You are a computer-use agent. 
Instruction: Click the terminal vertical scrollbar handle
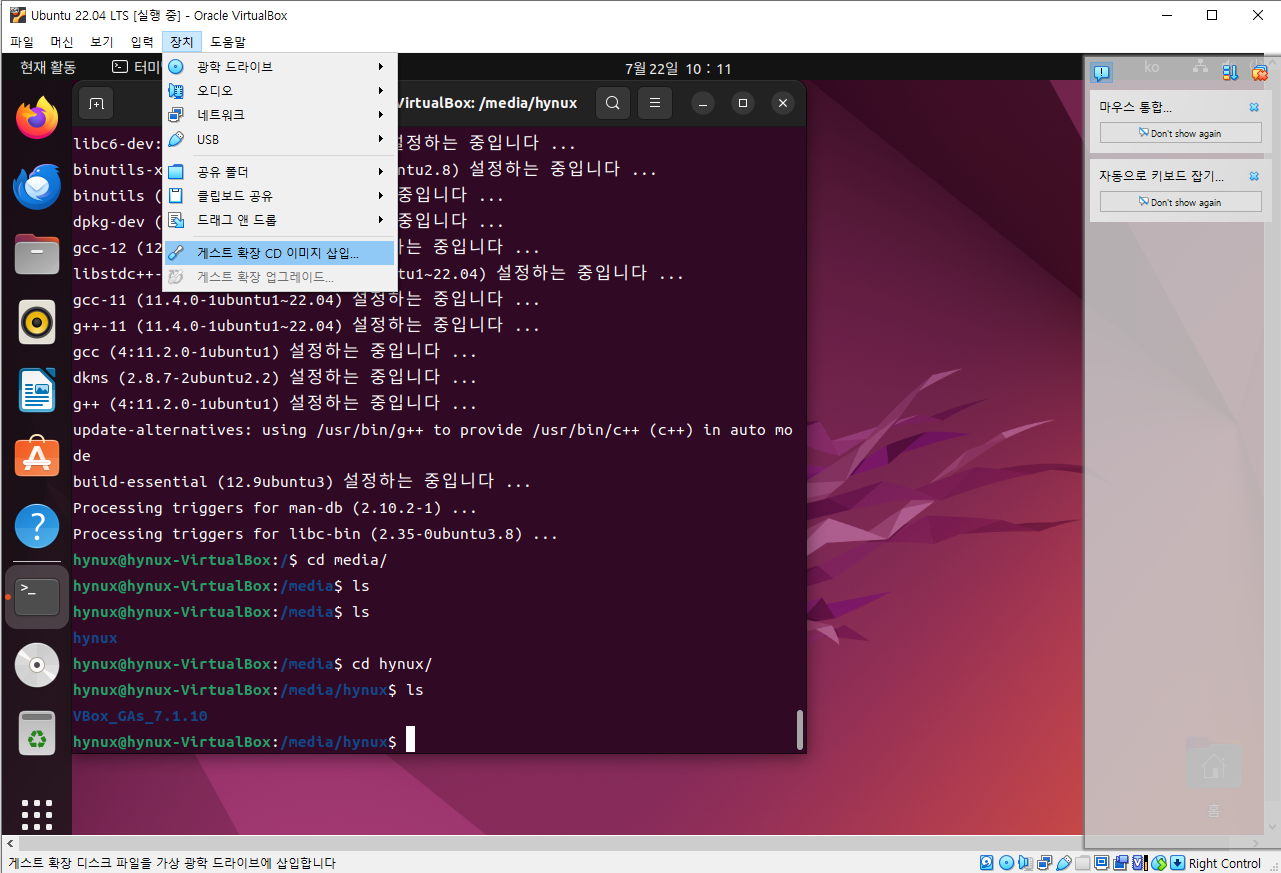click(799, 730)
